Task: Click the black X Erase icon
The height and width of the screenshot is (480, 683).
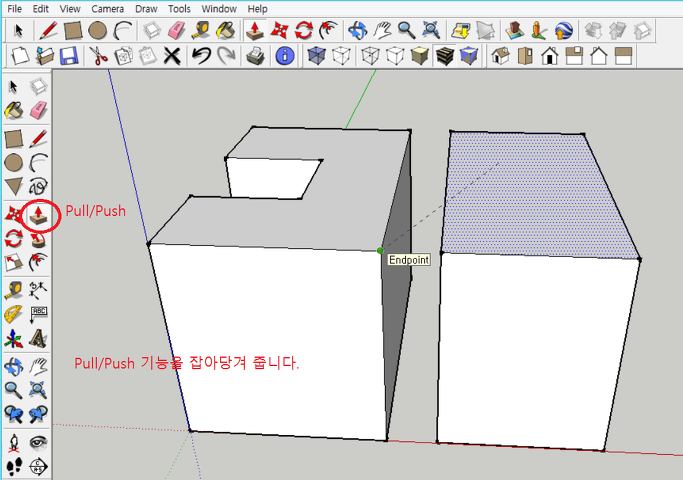Action: (172, 56)
